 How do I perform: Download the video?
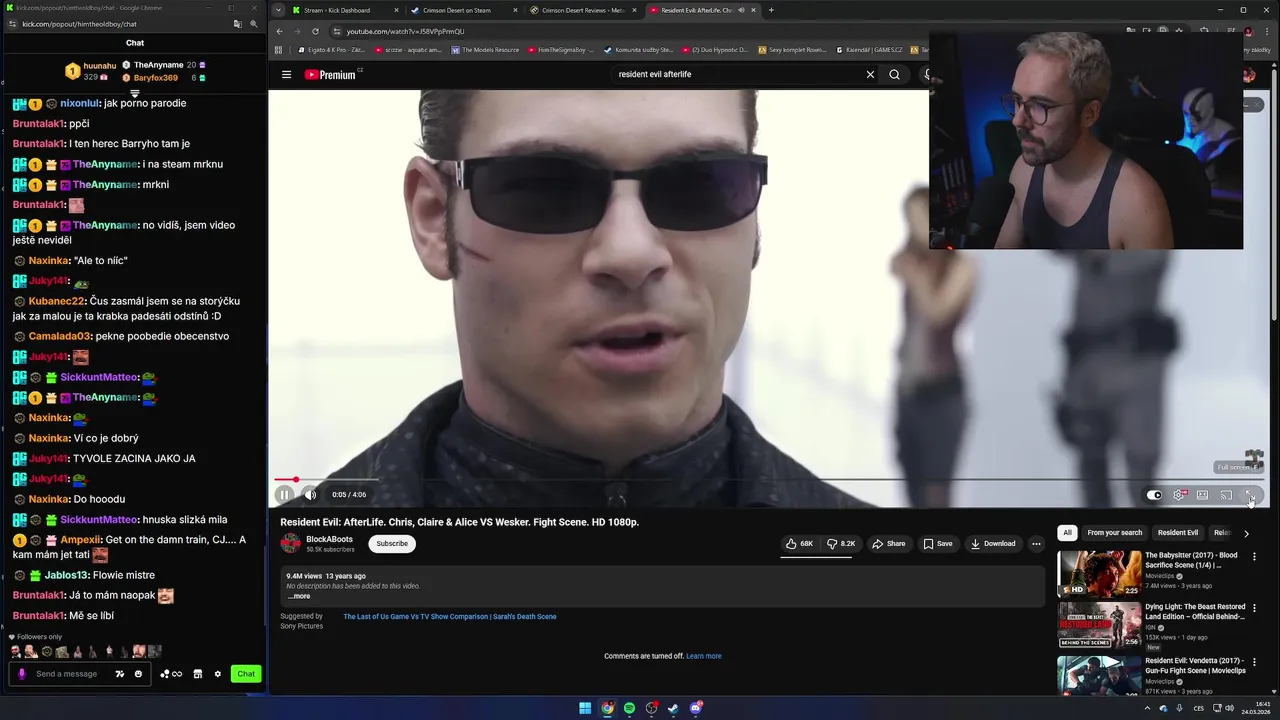(993, 544)
